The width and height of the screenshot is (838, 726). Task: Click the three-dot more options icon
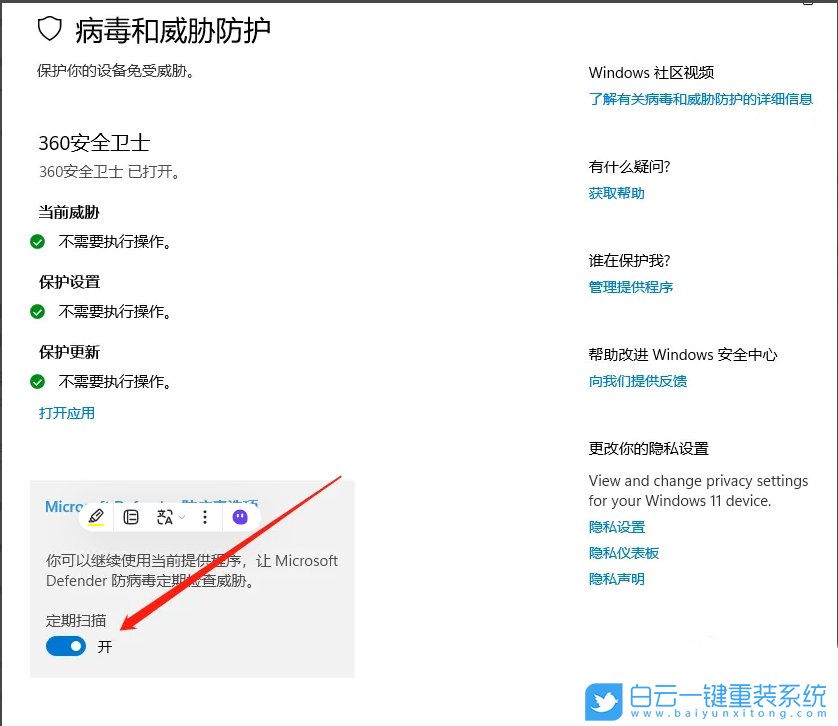click(x=205, y=517)
